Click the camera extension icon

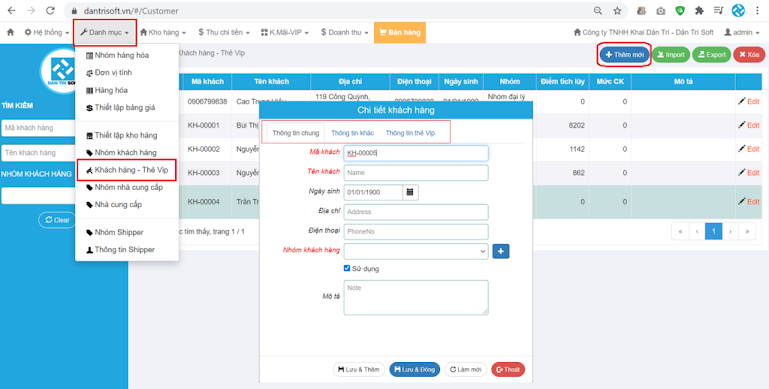click(x=661, y=11)
